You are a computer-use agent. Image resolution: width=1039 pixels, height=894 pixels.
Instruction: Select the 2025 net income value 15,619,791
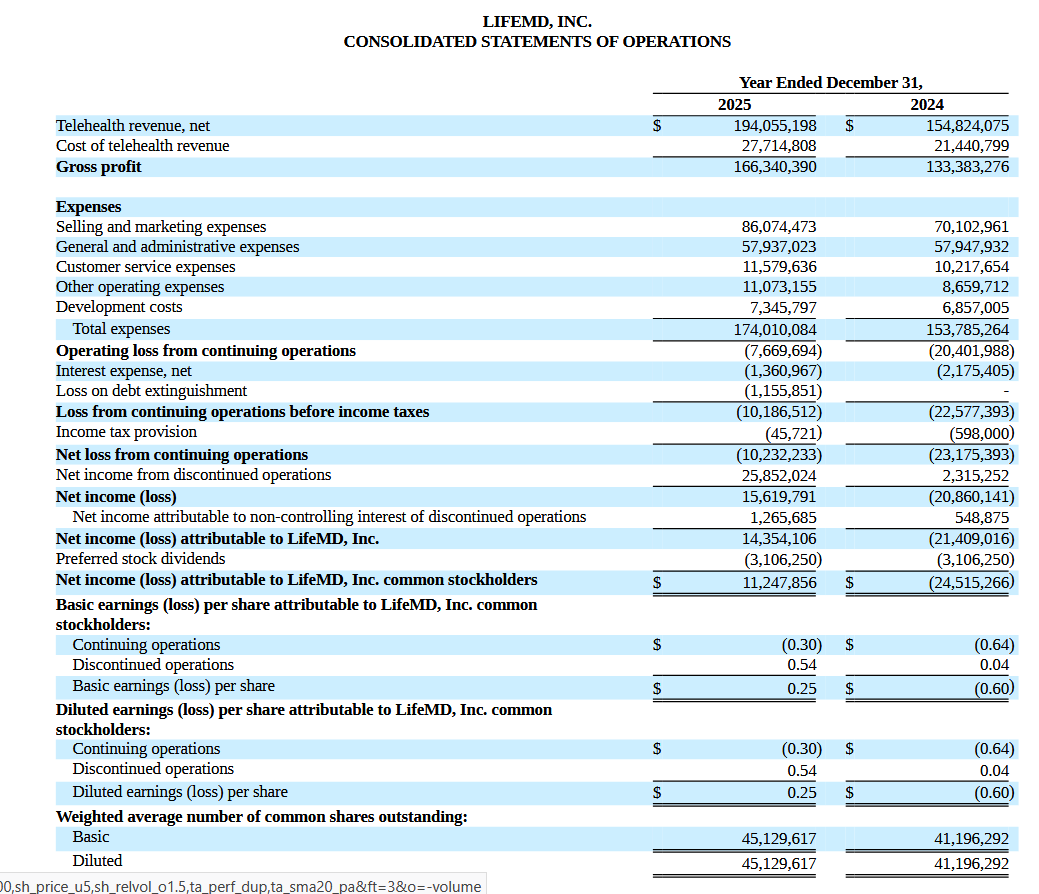779,497
